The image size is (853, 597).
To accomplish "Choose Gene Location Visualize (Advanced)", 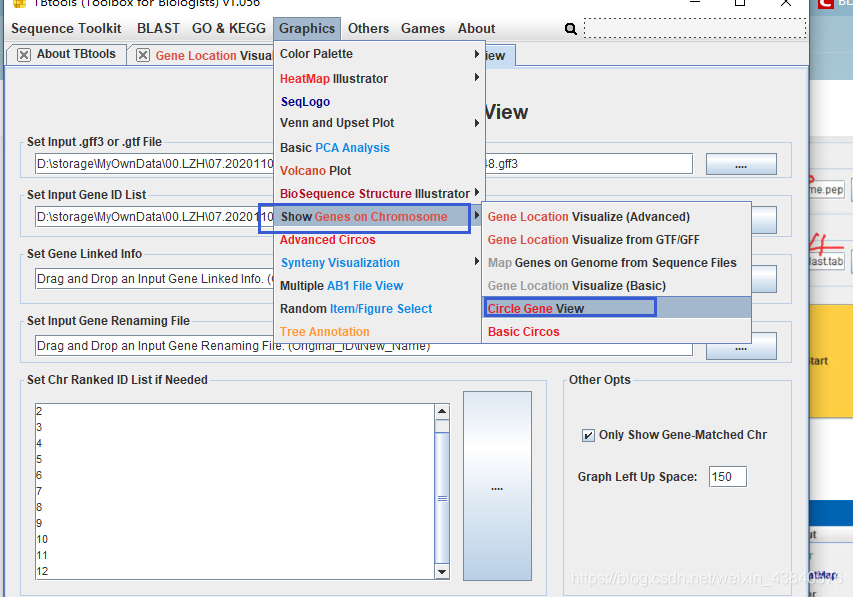I will (x=616, y=217).
